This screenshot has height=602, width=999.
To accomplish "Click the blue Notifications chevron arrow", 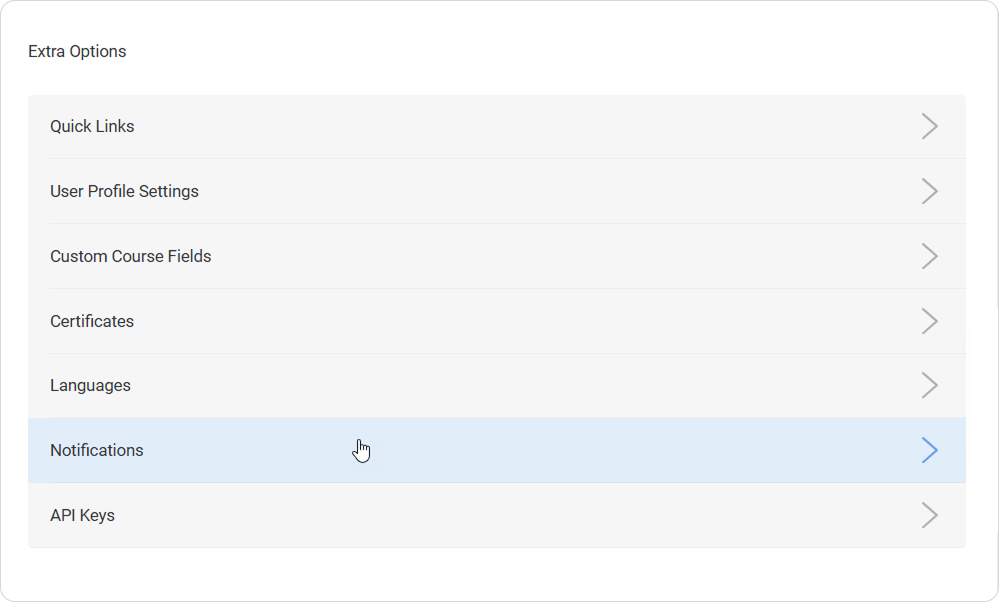I will pyautogui.click(x=929, y=450).
